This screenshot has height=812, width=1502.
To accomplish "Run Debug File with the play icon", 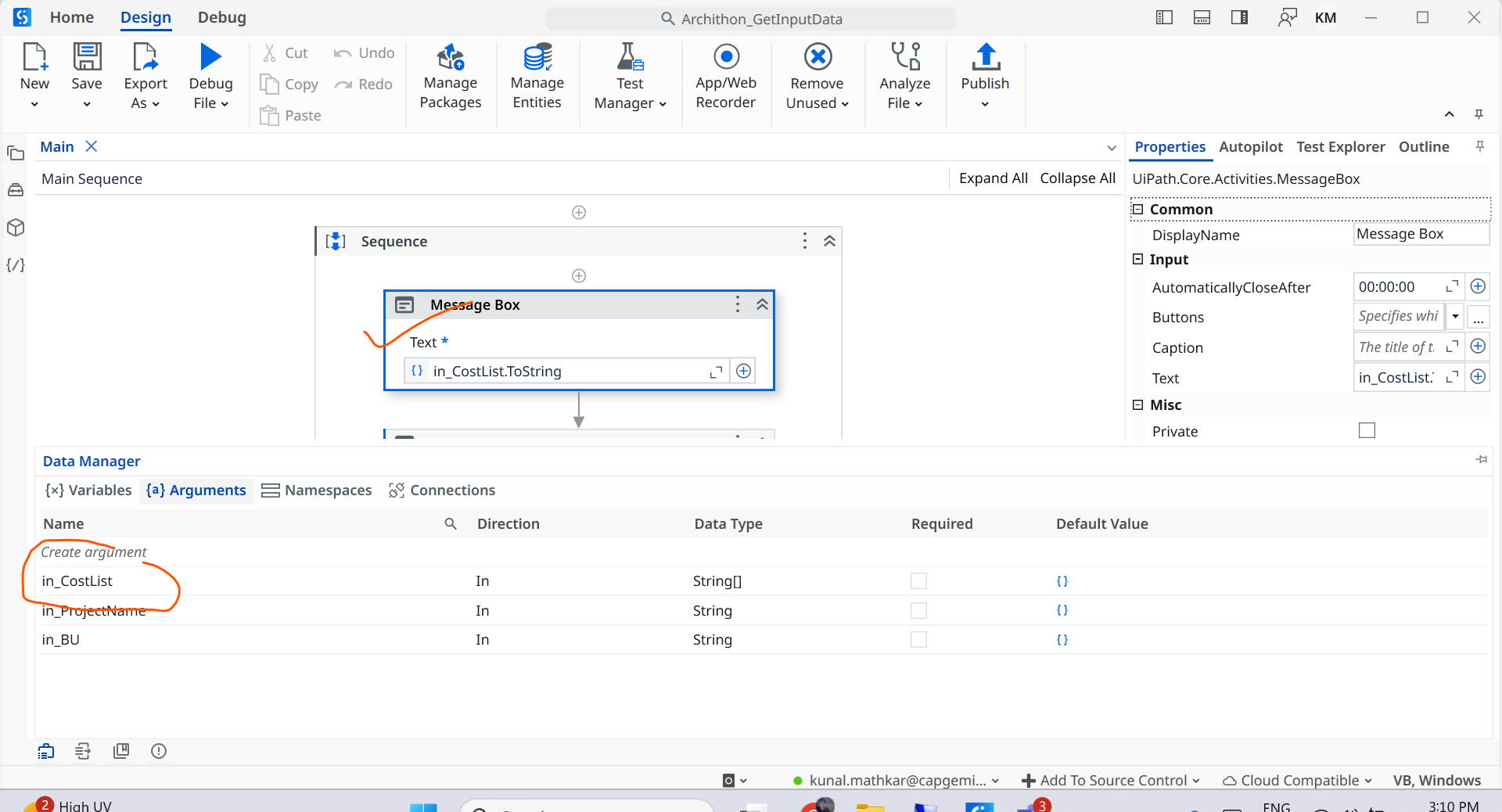I will click(x=210, y=57).
